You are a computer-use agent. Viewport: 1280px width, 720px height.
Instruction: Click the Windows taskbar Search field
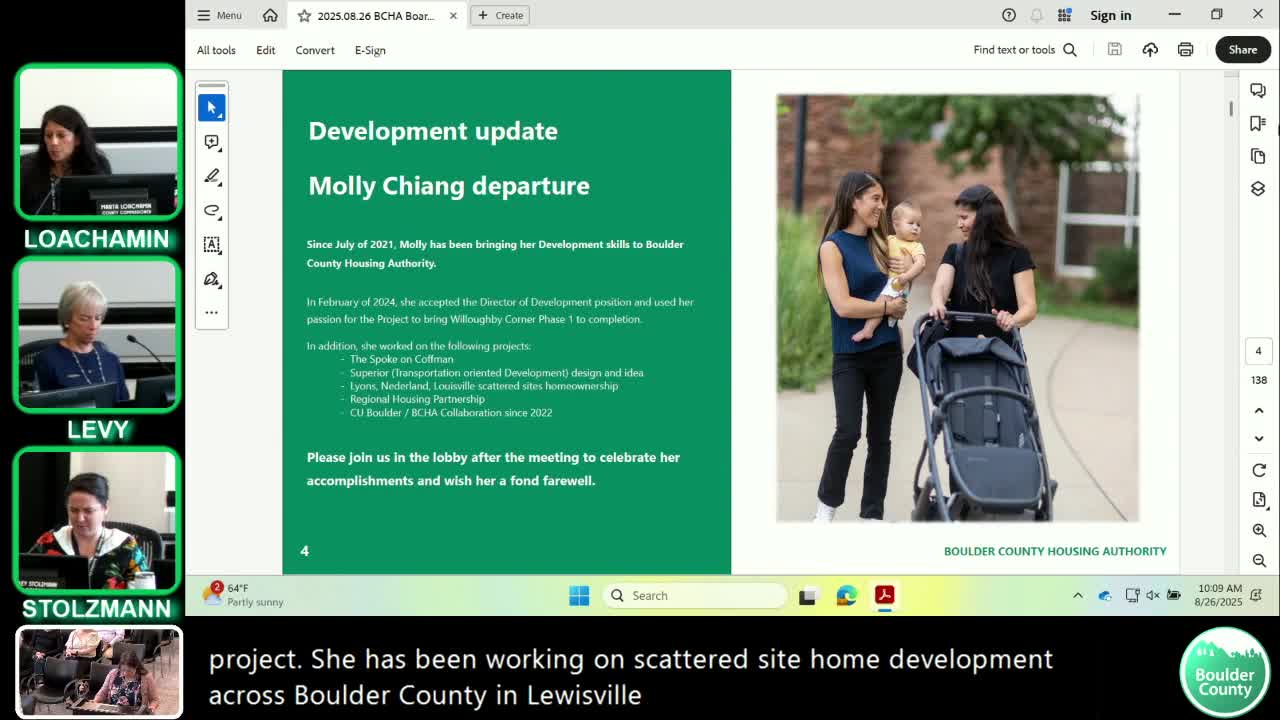(696, 595)
